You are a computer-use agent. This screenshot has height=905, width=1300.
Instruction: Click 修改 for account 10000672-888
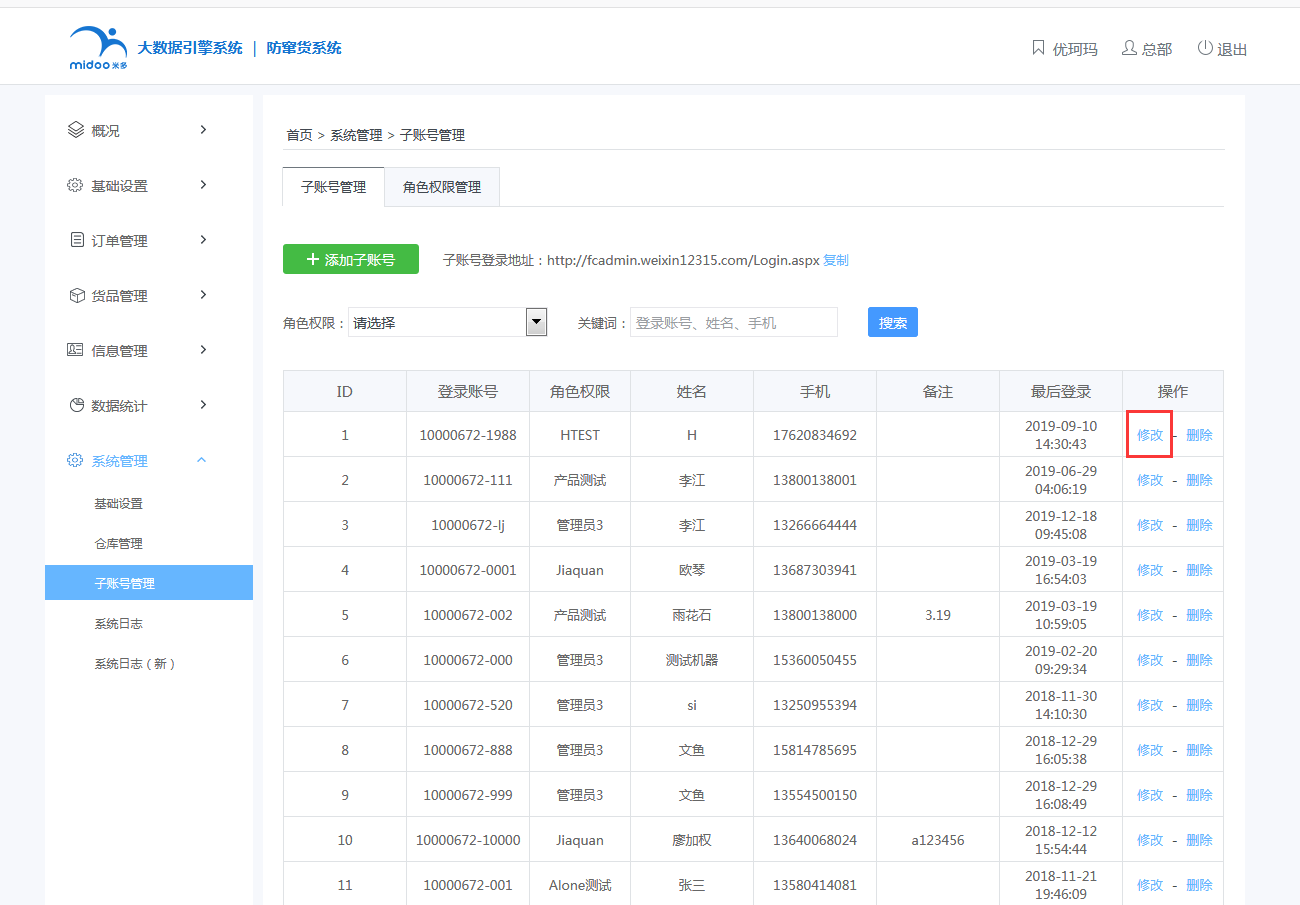click(x=1150, y=750)
